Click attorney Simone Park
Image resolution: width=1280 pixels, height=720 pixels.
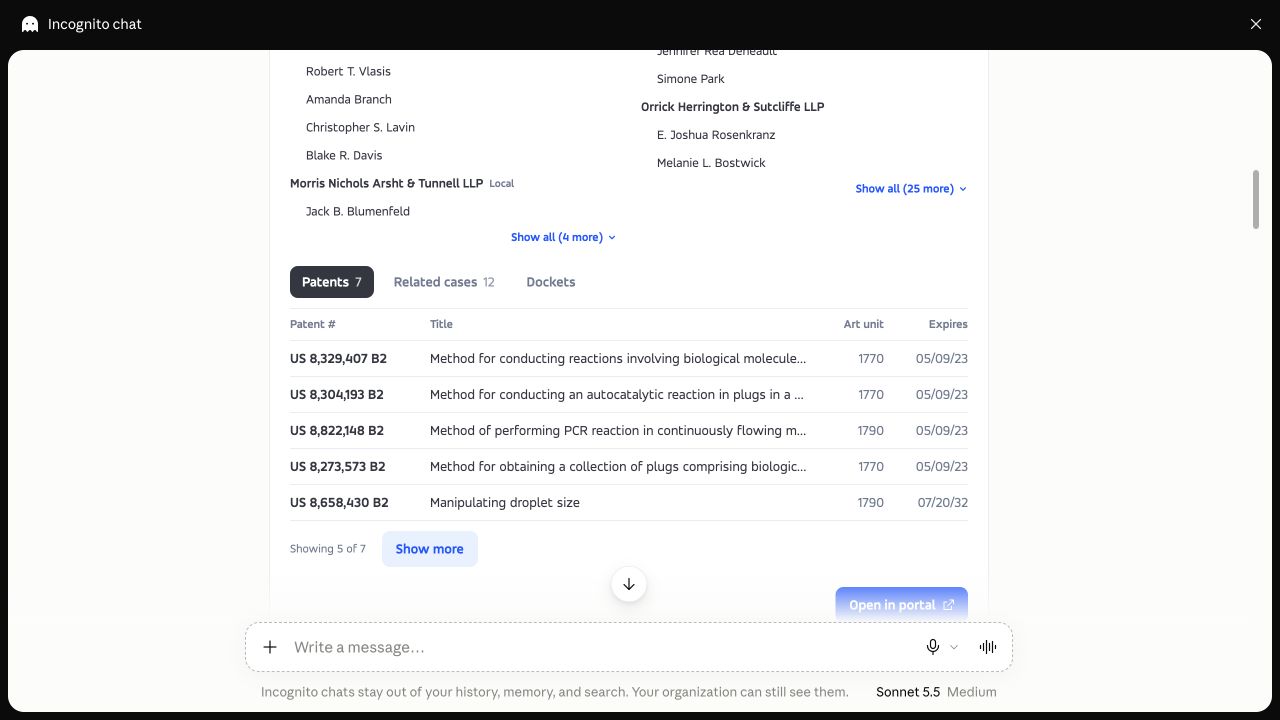691,78
